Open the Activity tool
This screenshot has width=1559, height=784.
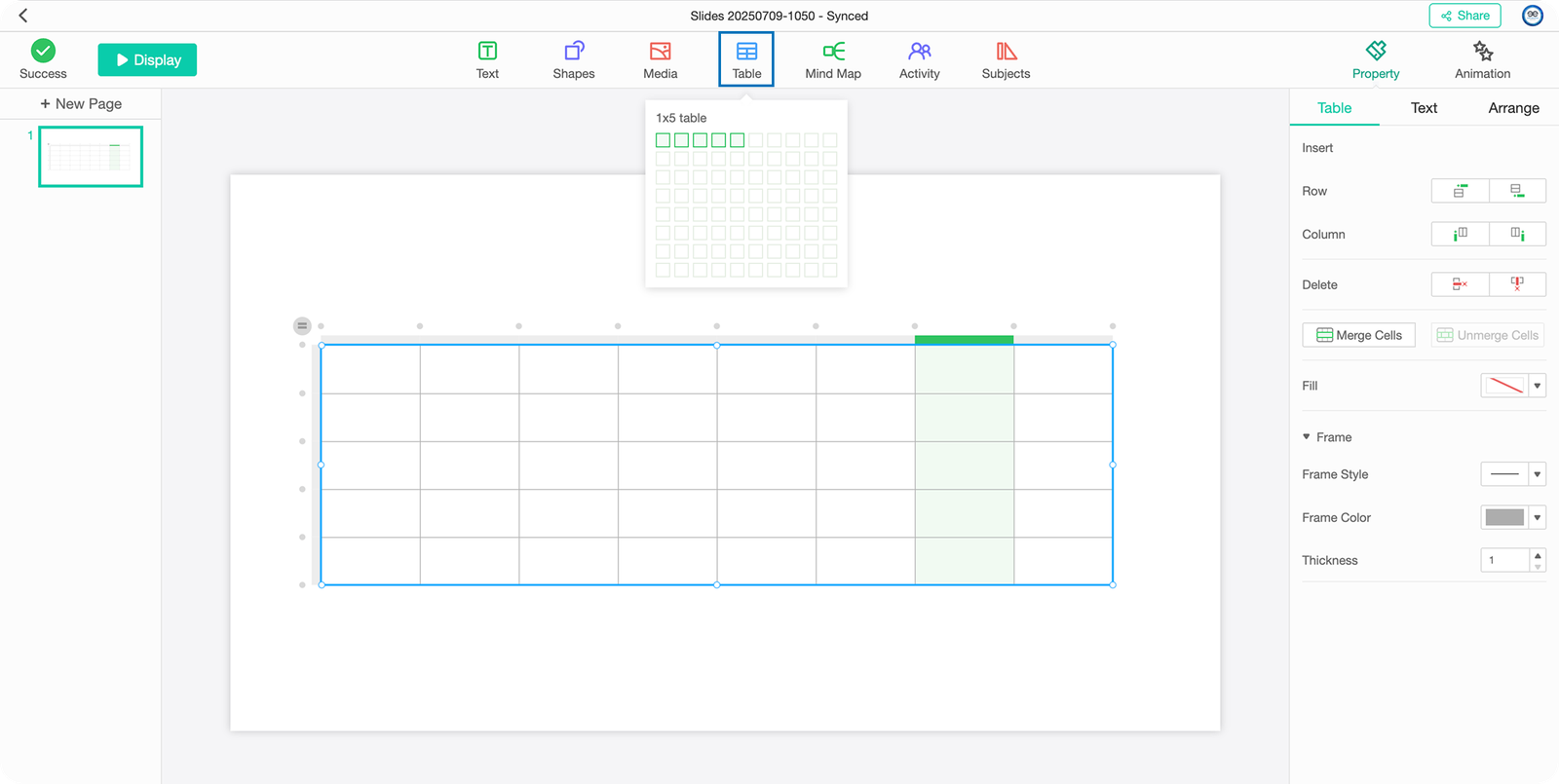(x=919, y=59)
